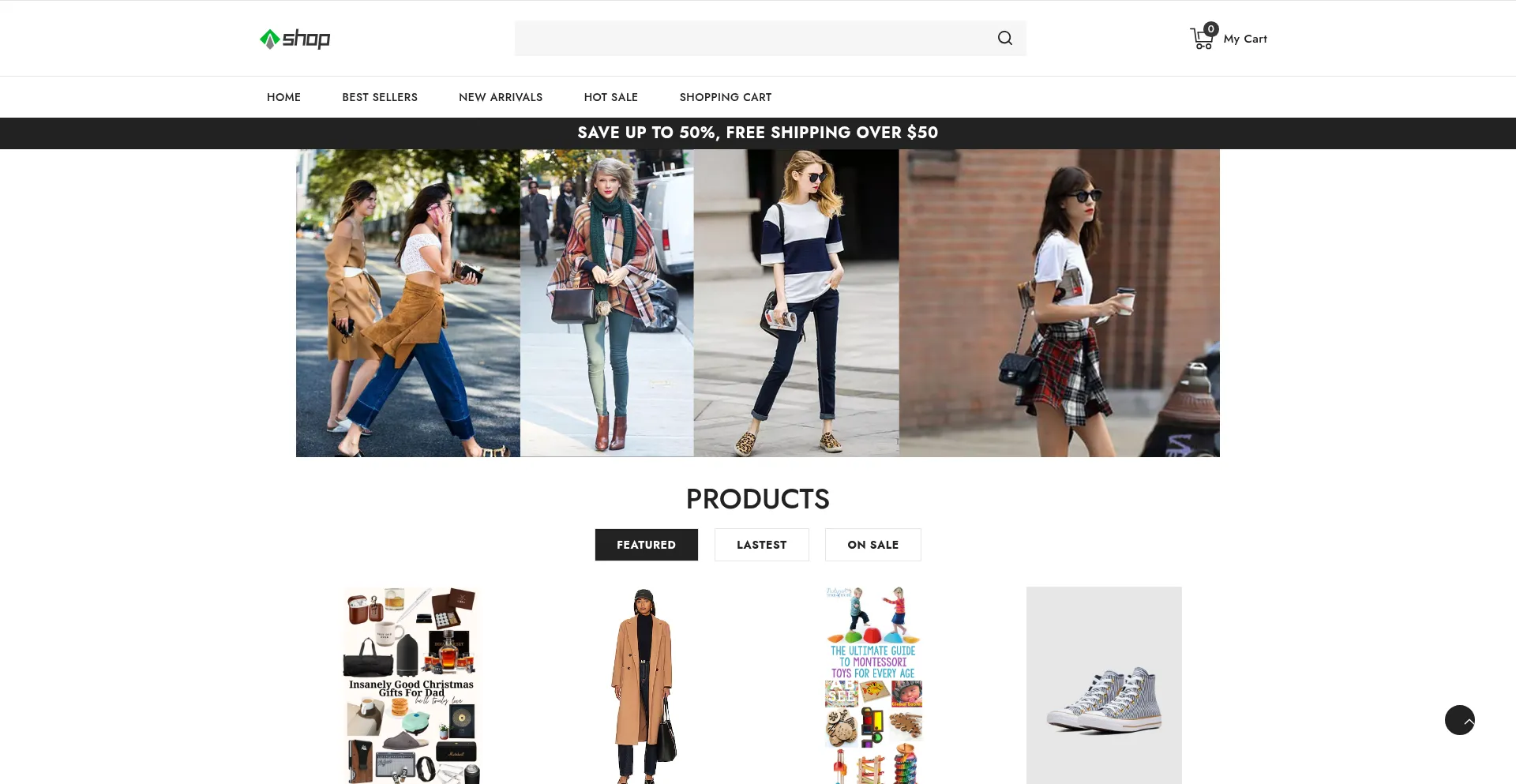Go to the Home menu item
Viewport: 1516px width, 784px height.
click(x=283, y=97)
